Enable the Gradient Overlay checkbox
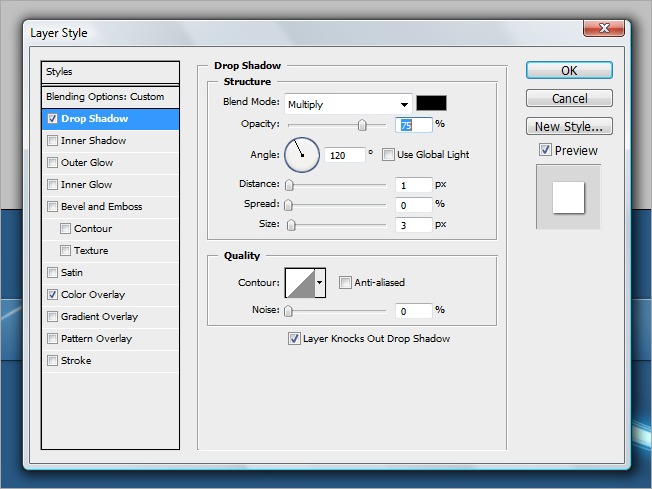This screenshot has width=652, height=489. (x=52, y=317)
